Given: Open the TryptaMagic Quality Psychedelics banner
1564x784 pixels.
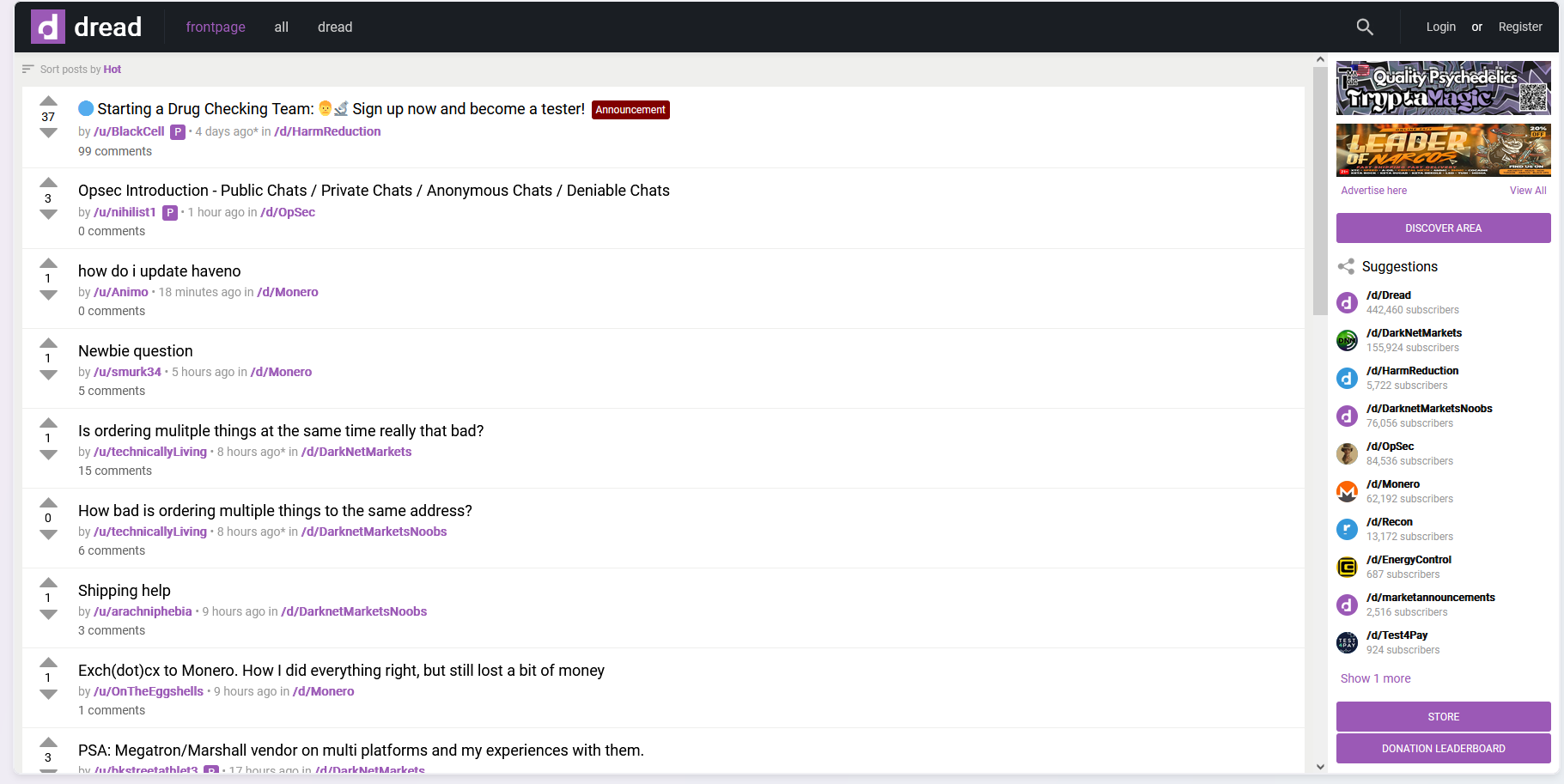Looking at the screenshot, I should click(1443, 88).
